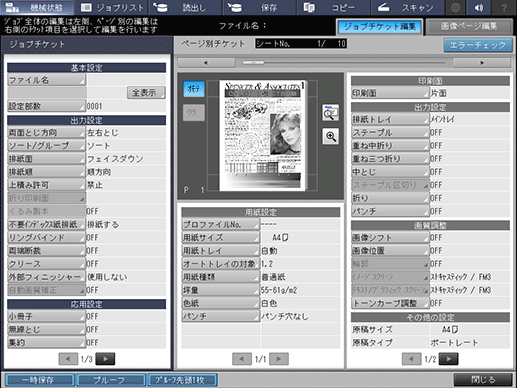The image size is (517, 388).
Task: Open the 小冊子 booklet setting
Action: [x=46, y=316]
